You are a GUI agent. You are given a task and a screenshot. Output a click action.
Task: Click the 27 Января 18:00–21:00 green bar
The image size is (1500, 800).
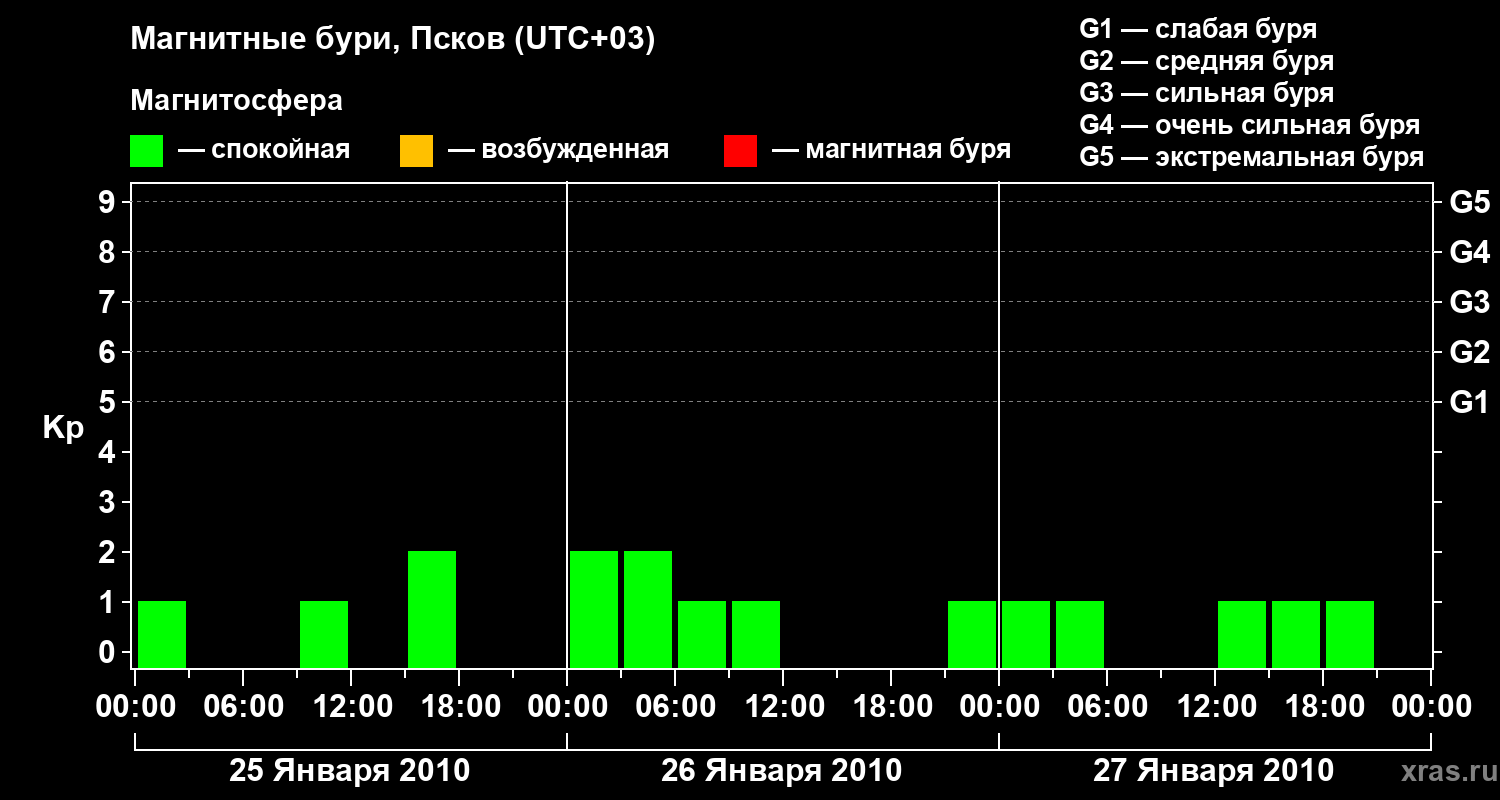[x=1350, y=634]
